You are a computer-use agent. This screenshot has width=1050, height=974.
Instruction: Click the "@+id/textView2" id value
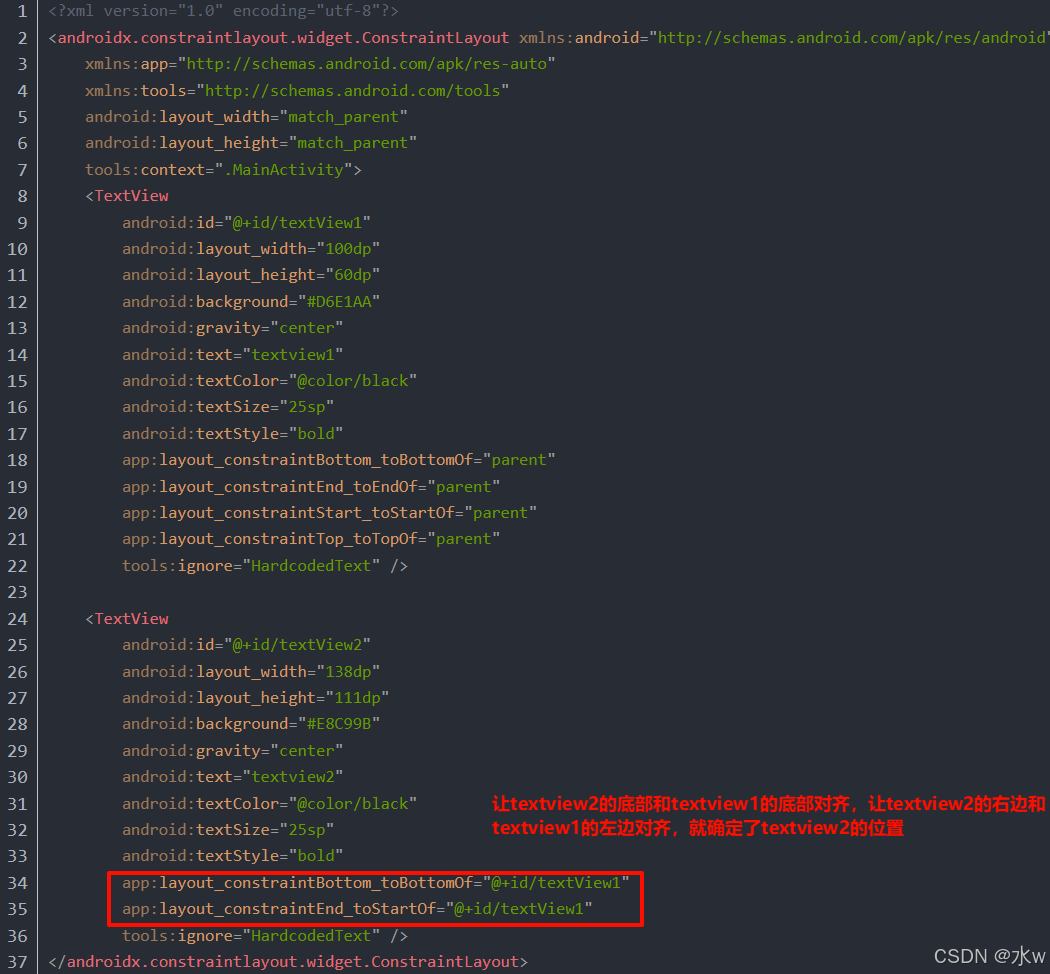pyautogui.click(x=297, y=645)
